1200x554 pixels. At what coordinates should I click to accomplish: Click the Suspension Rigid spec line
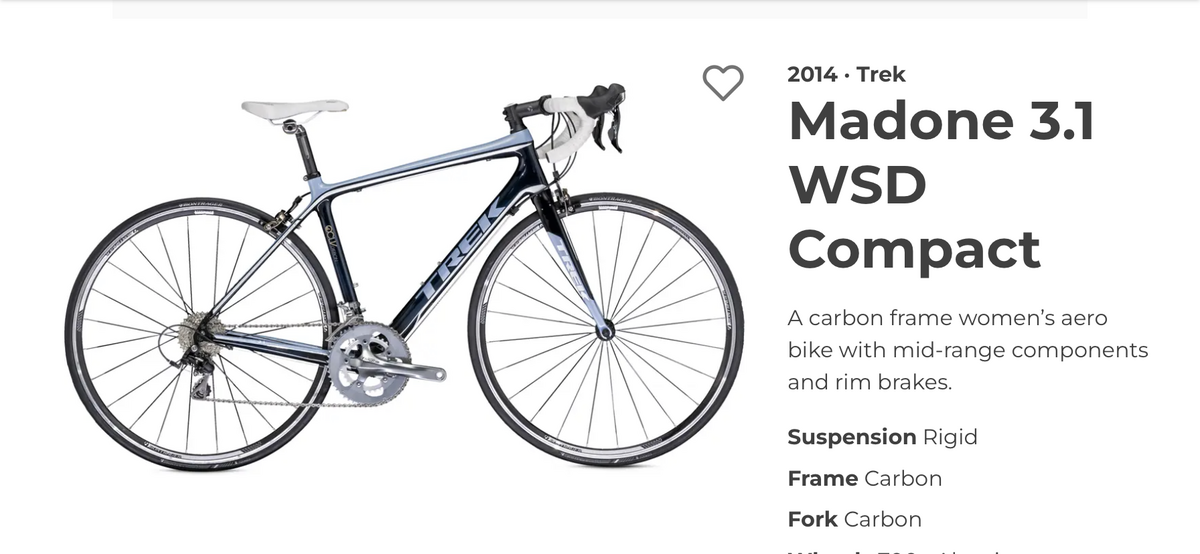pyautogui.click(x=882, y=437)
